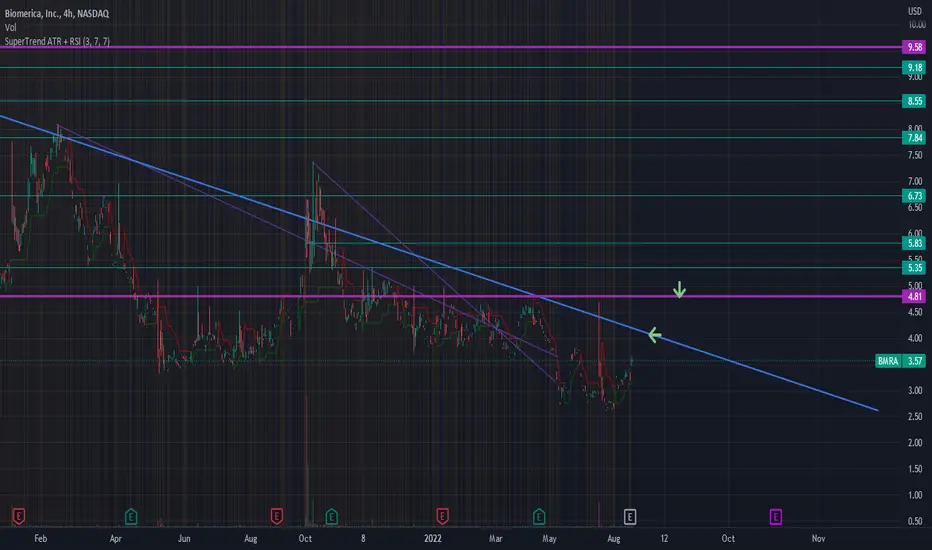Click the 9.18 green price label
Viewport: 932px width, 550px height.
[914, 67]
